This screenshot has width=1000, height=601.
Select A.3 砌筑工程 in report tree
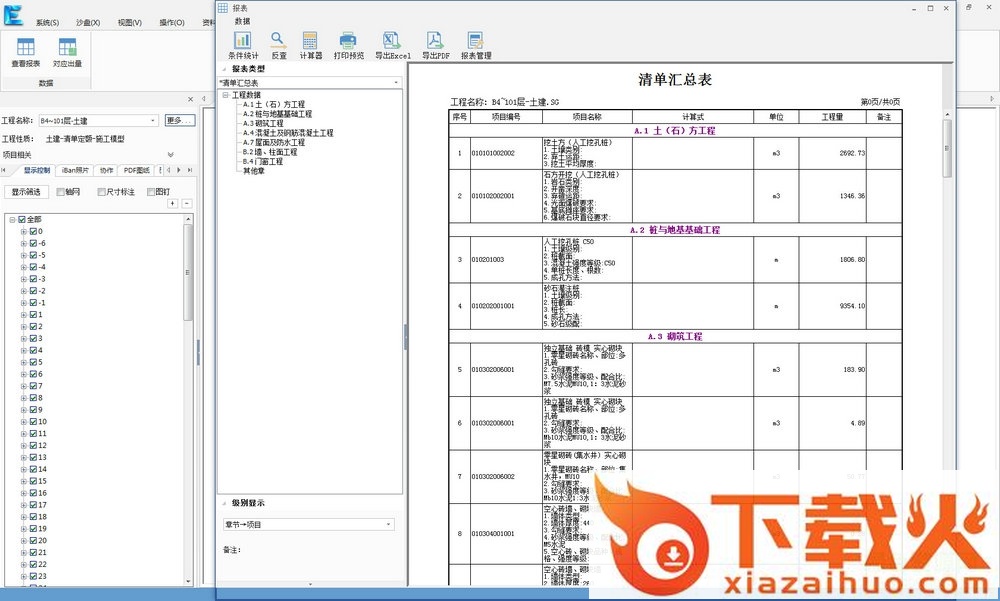point(263,123)
